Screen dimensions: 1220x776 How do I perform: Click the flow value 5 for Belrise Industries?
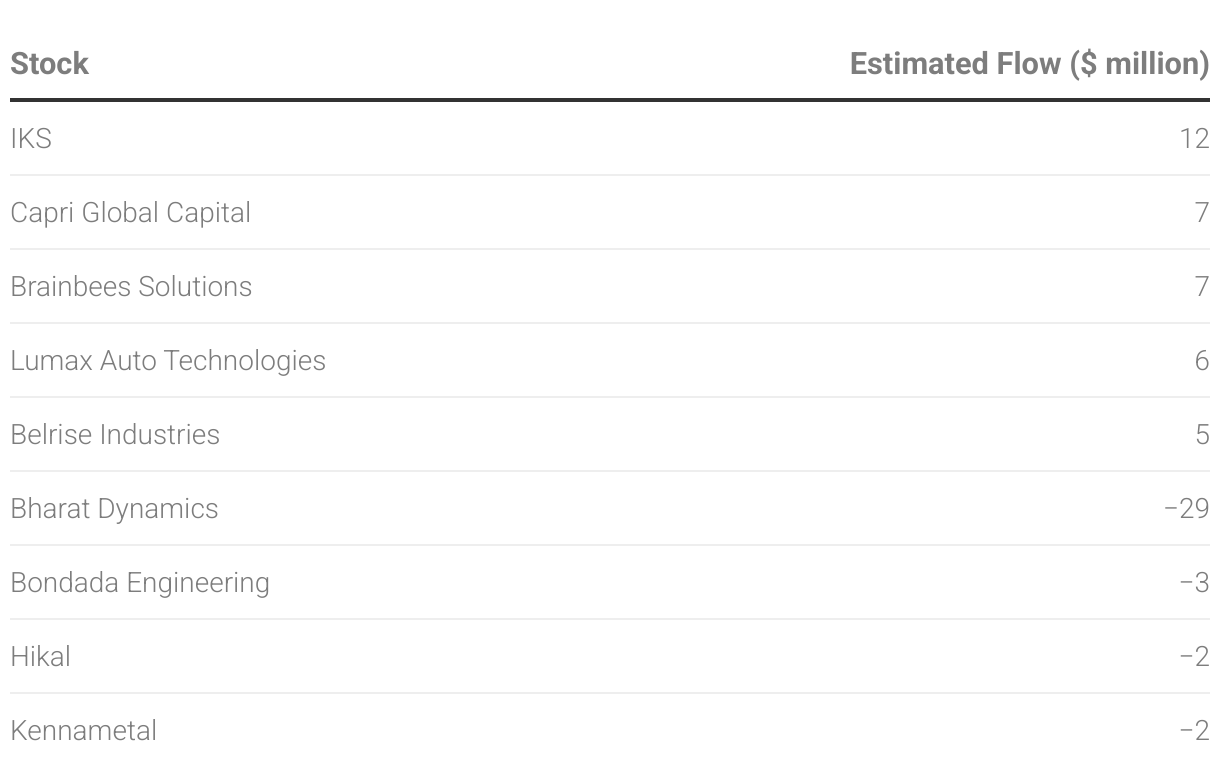click(1202, 434)
